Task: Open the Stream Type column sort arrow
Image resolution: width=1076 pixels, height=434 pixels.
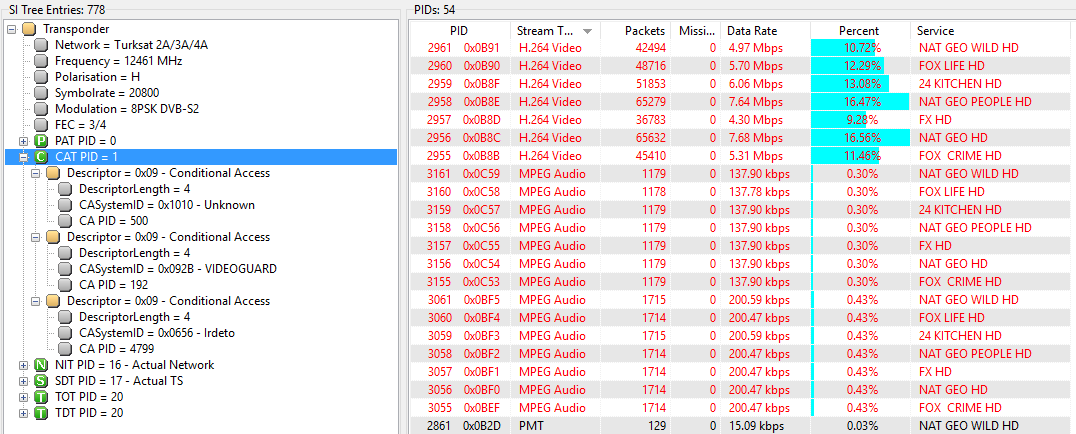Action: pyautogui.click(x=587, y=32)
